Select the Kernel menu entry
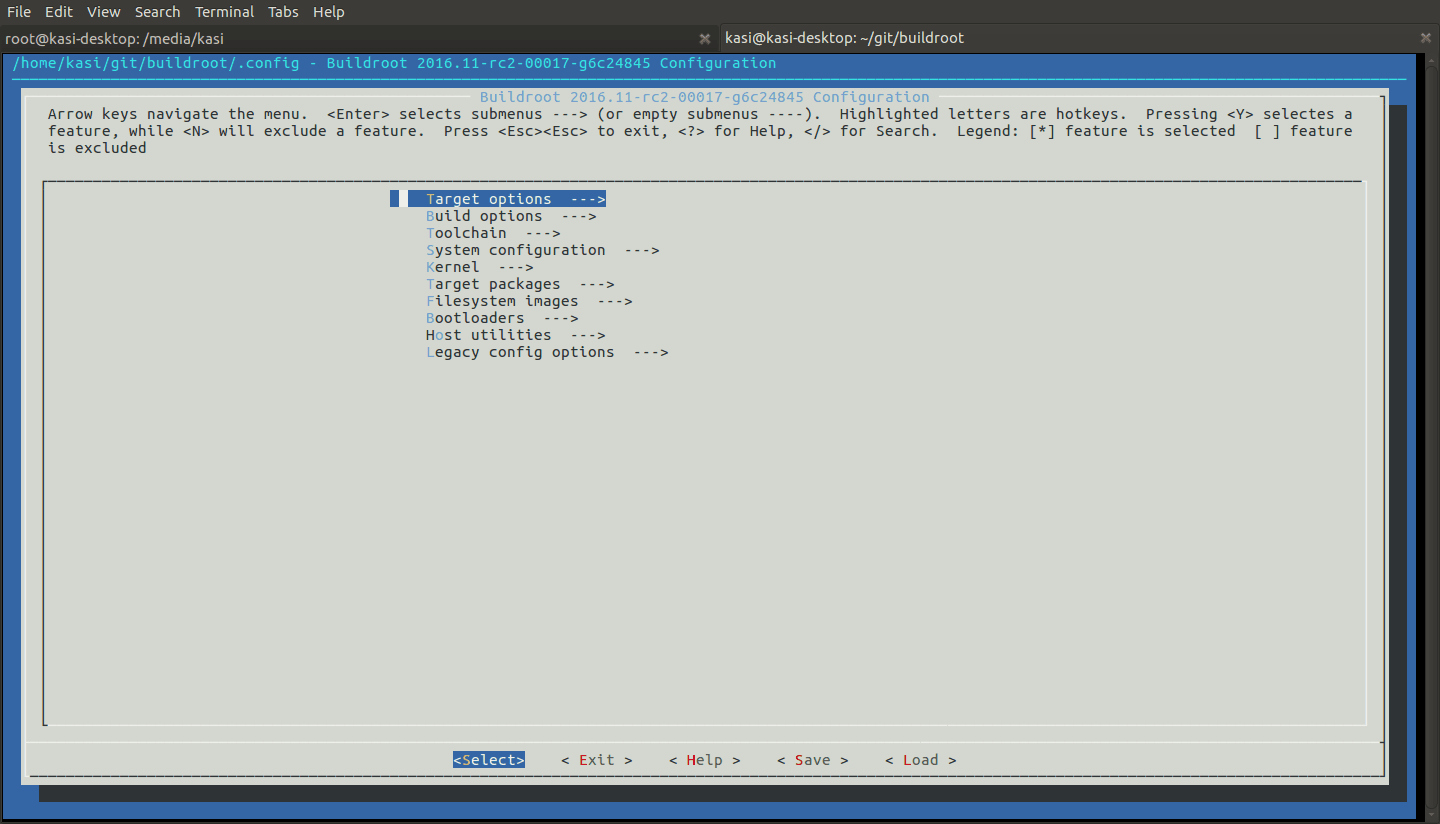This screenshot has height=824, width=1440. (479, 267)
